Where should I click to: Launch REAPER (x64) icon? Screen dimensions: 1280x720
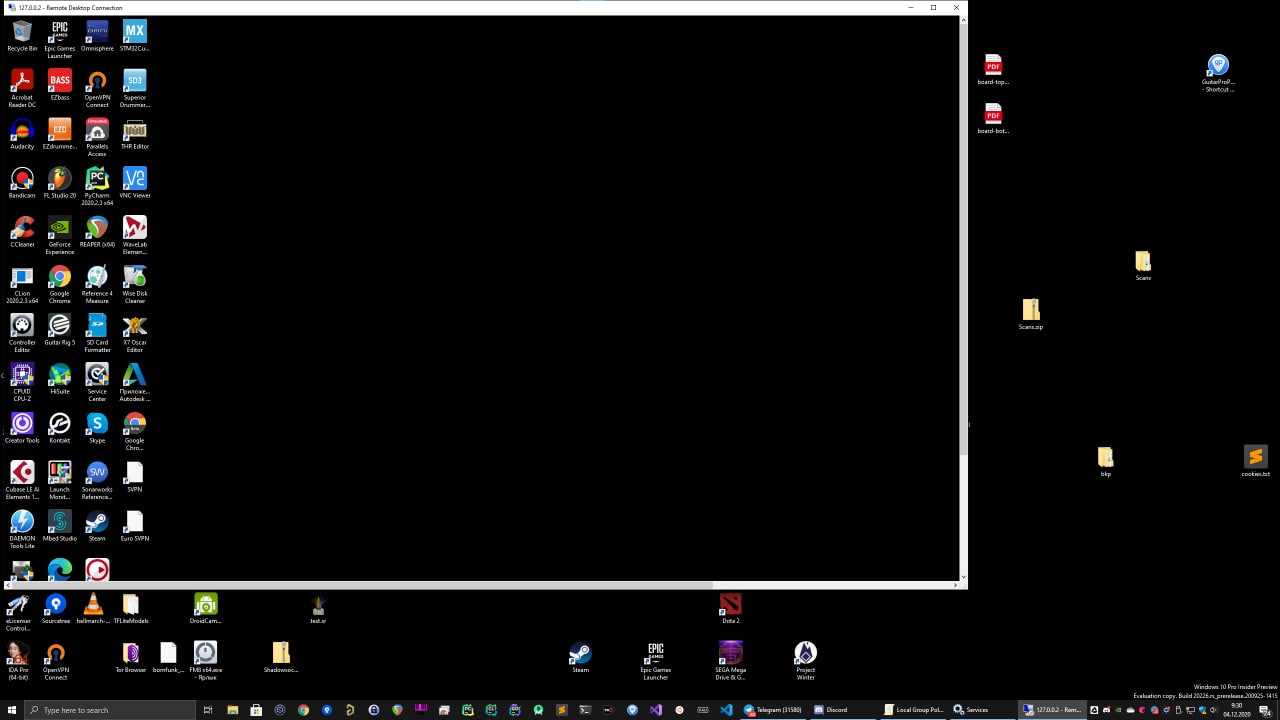point(97,231)
